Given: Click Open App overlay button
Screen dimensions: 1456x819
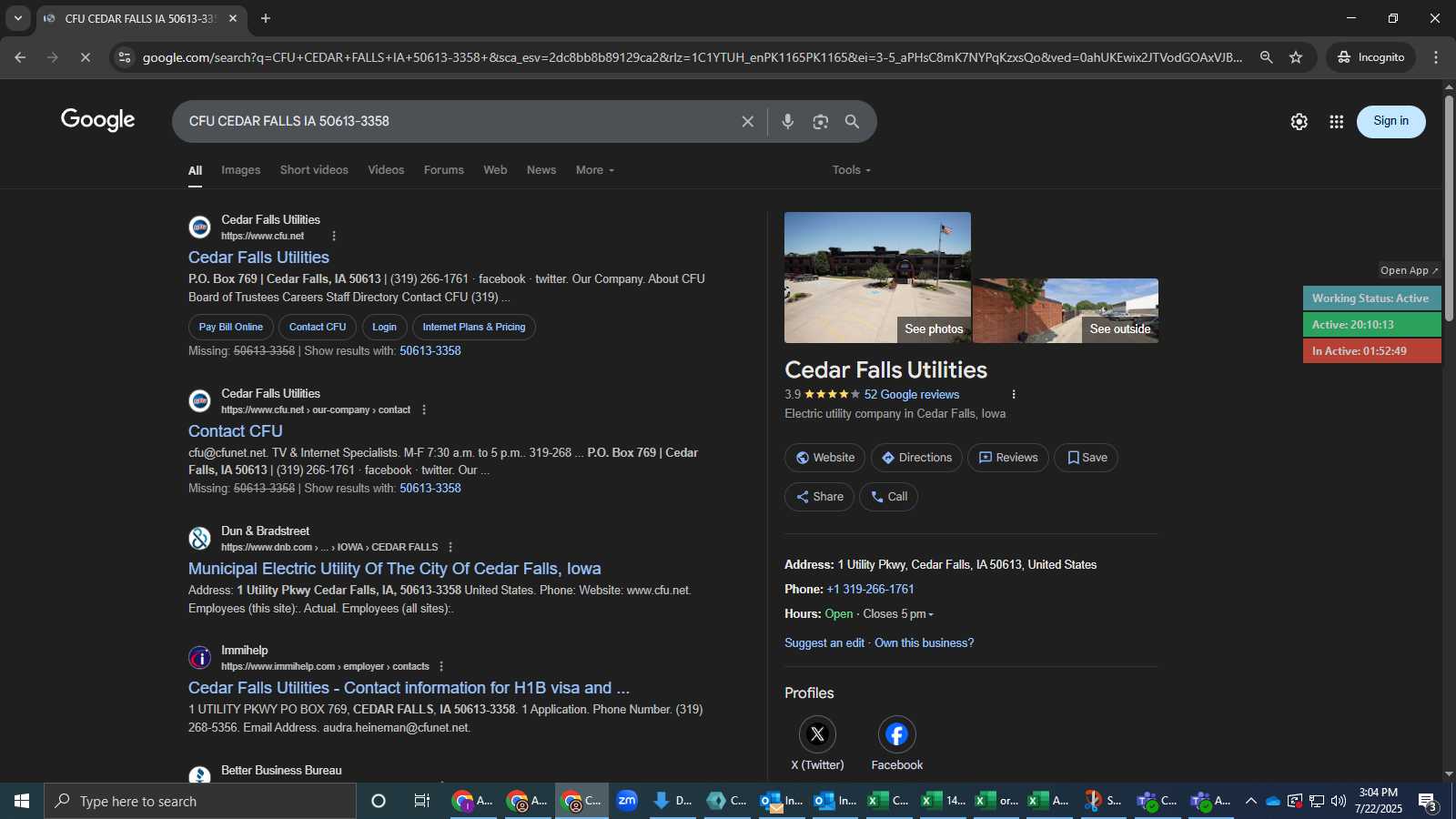Looking at the screenshot, I should pyautogui.click(x=1409, y=270).
